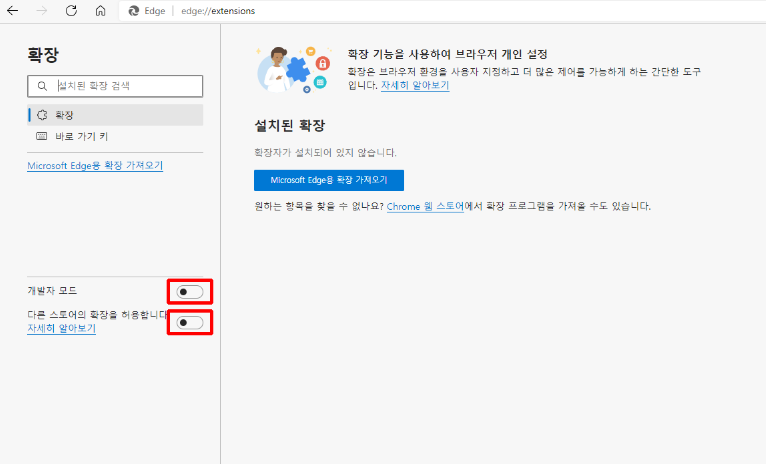766x464 pixels.
Task: Click the 설치된 확장 heading text
Action: point(290,126)
